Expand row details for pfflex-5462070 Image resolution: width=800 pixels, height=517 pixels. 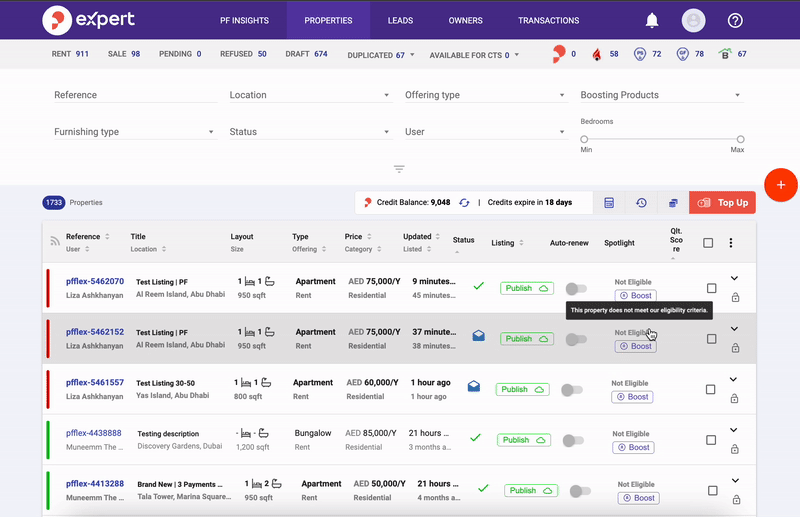coord(734,278)
